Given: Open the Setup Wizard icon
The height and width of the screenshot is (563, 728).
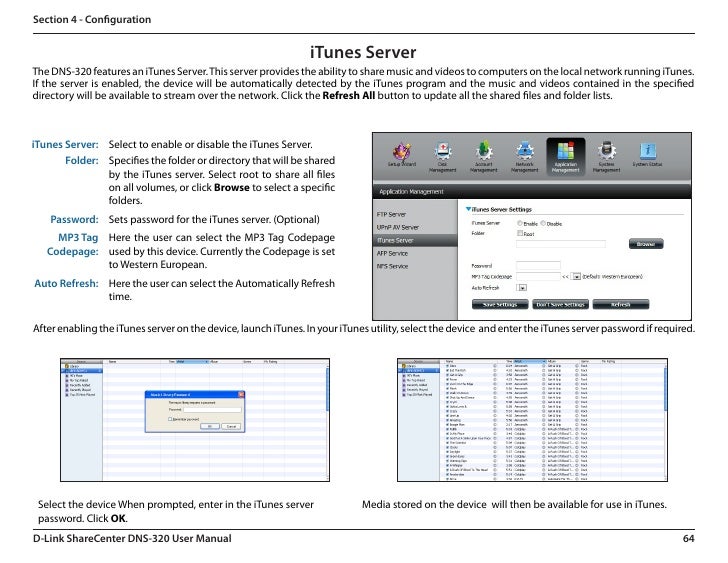Looking at the screenshot, I should coord(402,155).
